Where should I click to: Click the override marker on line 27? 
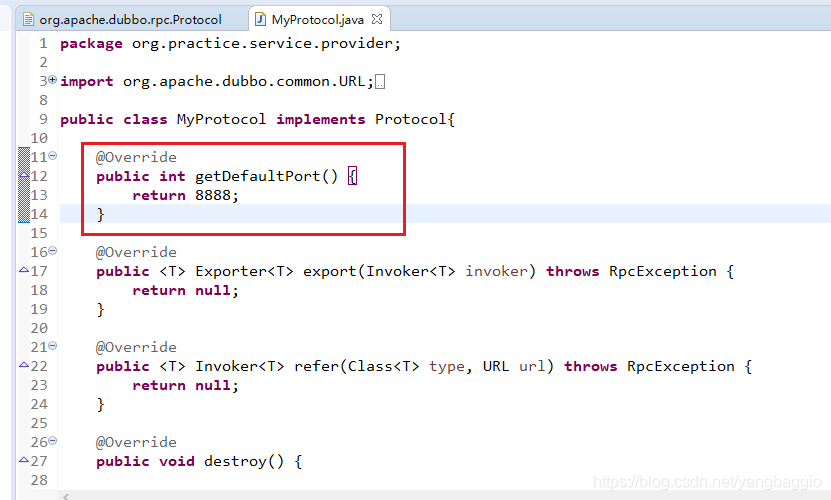pos(24,460)
